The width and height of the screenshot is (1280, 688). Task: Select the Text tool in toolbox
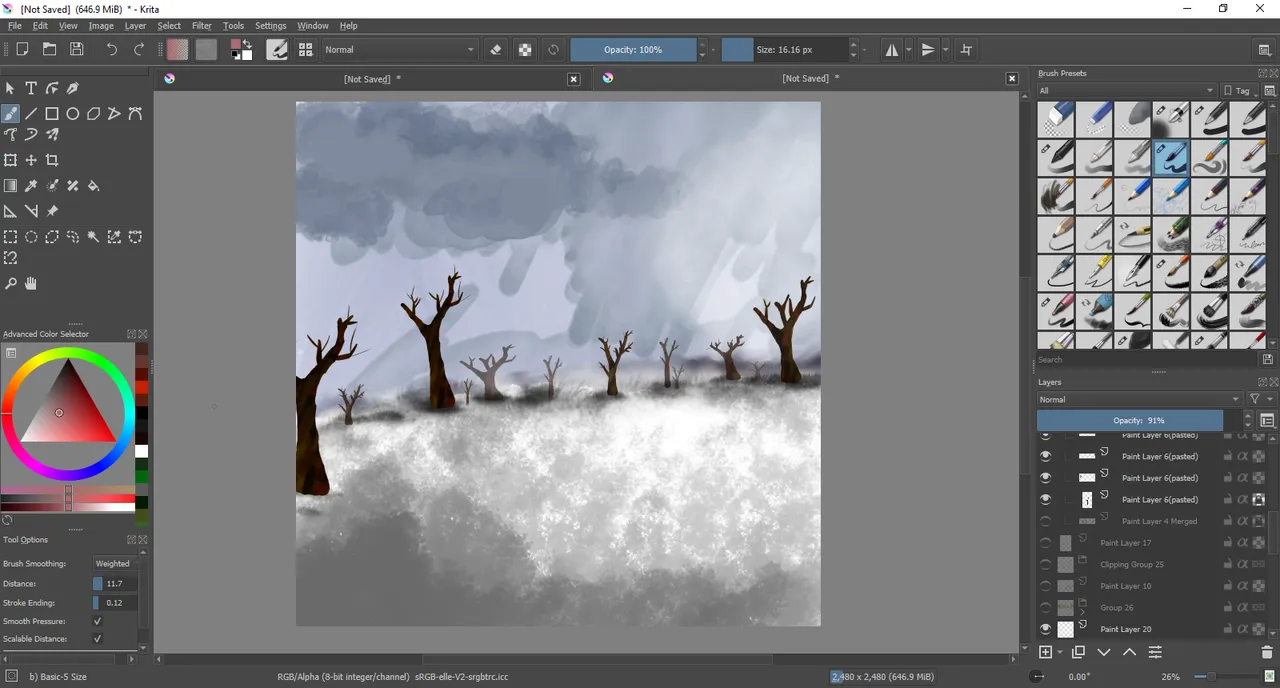click(31, 88)
